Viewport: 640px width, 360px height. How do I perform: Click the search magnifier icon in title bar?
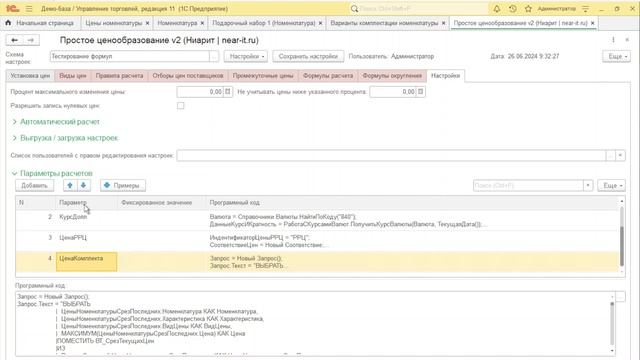(354, 9)
